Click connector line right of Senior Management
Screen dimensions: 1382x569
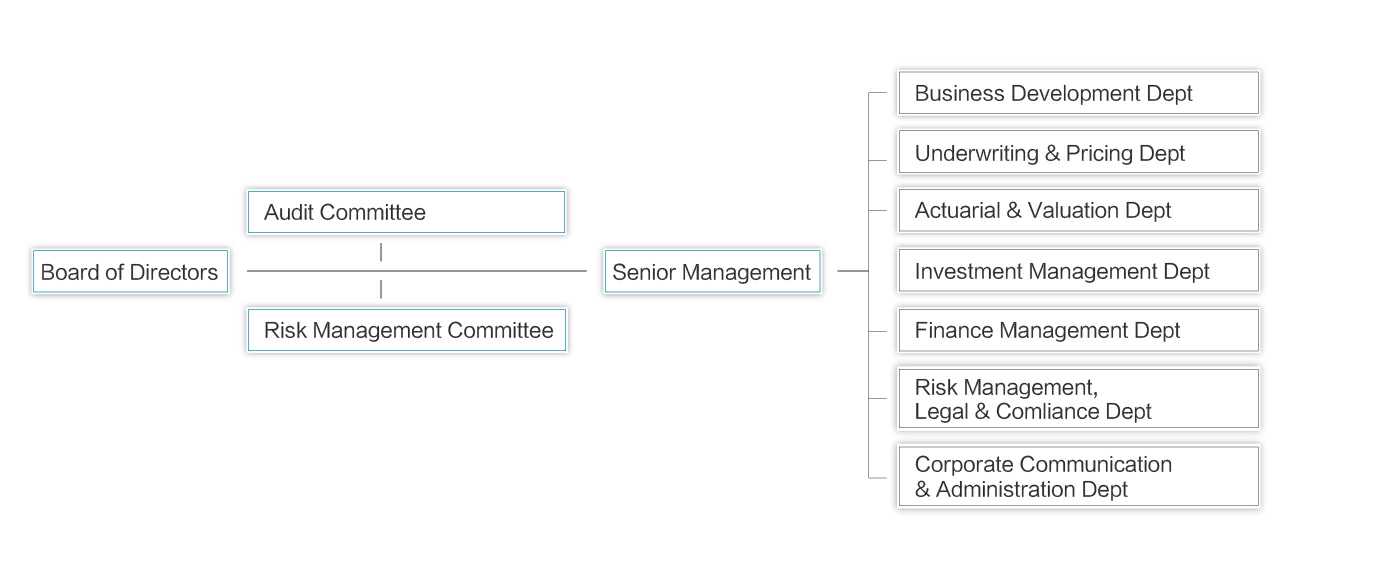[x=852, y=270]
